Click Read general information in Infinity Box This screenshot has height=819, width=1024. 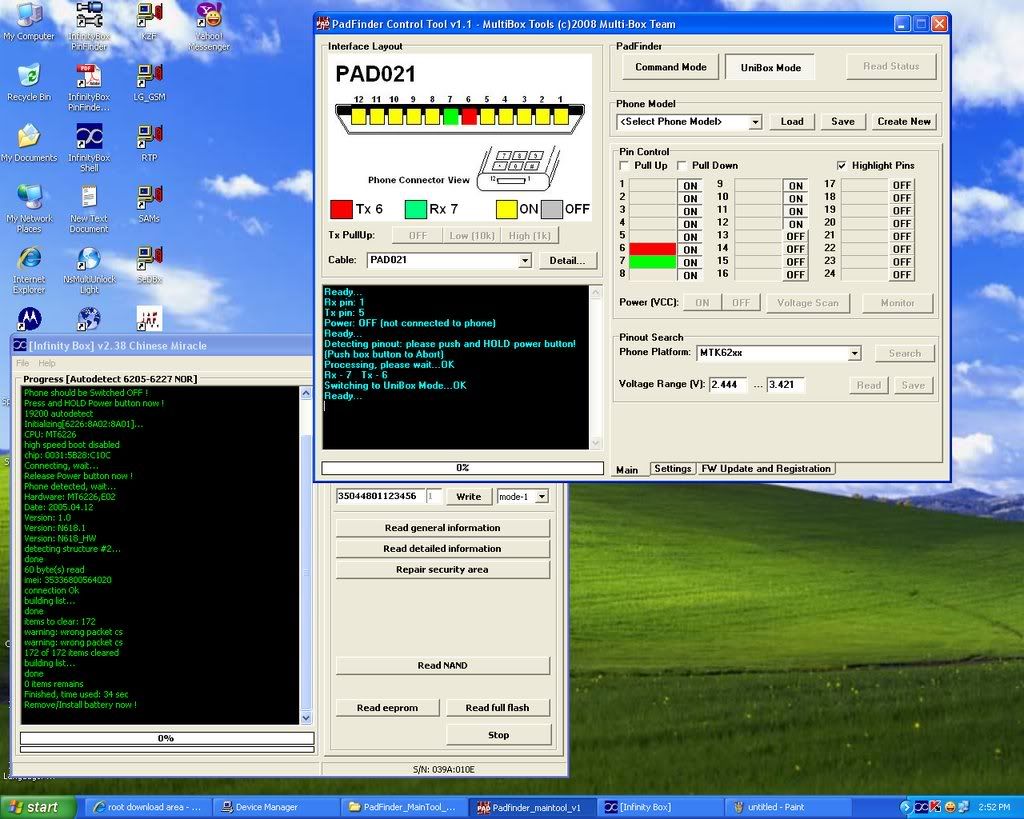443,528
